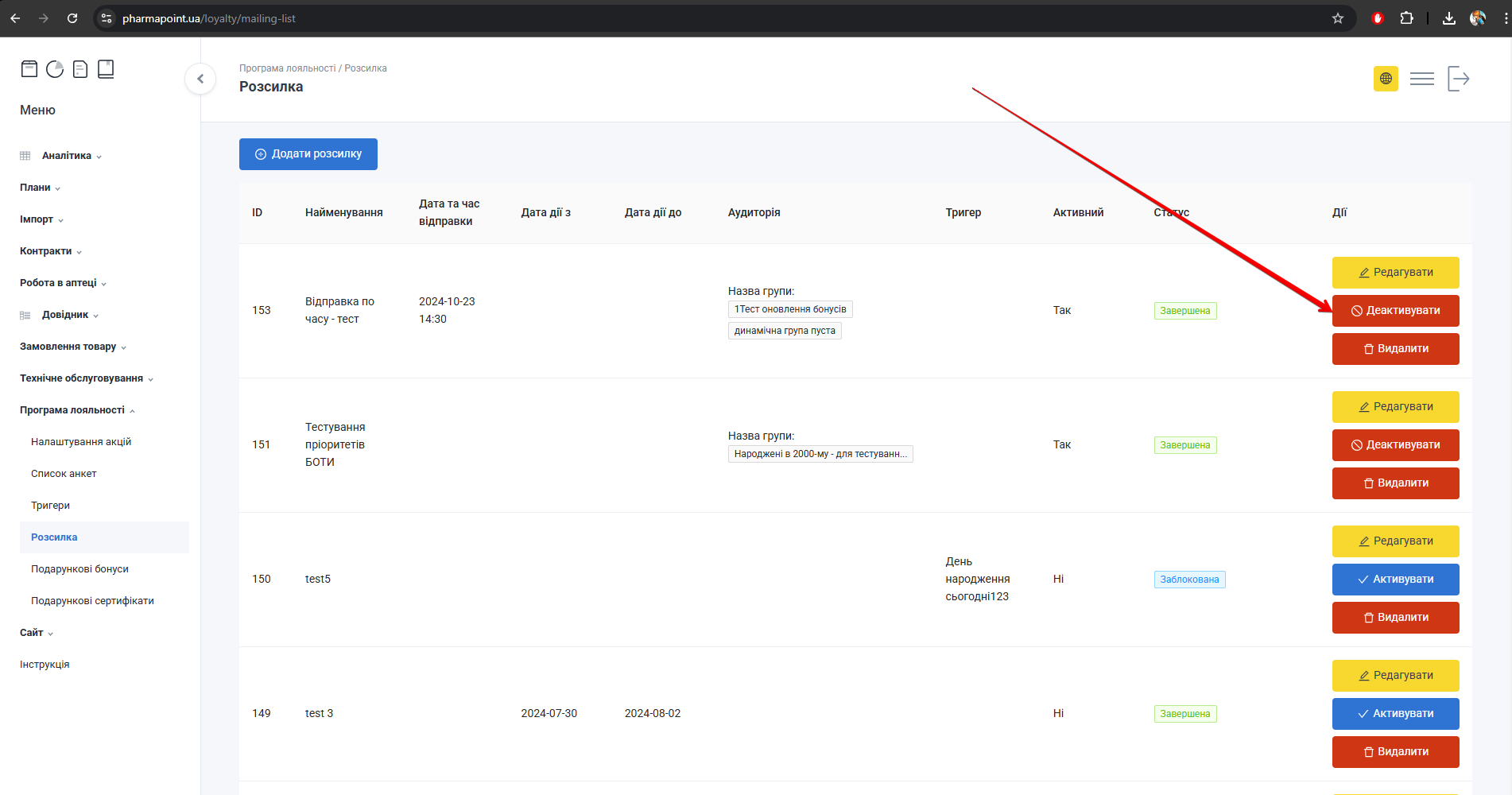Click the storefront icon in sidebar header
This screenshot has width=1512, height=795.
click(x=29, y=69)
